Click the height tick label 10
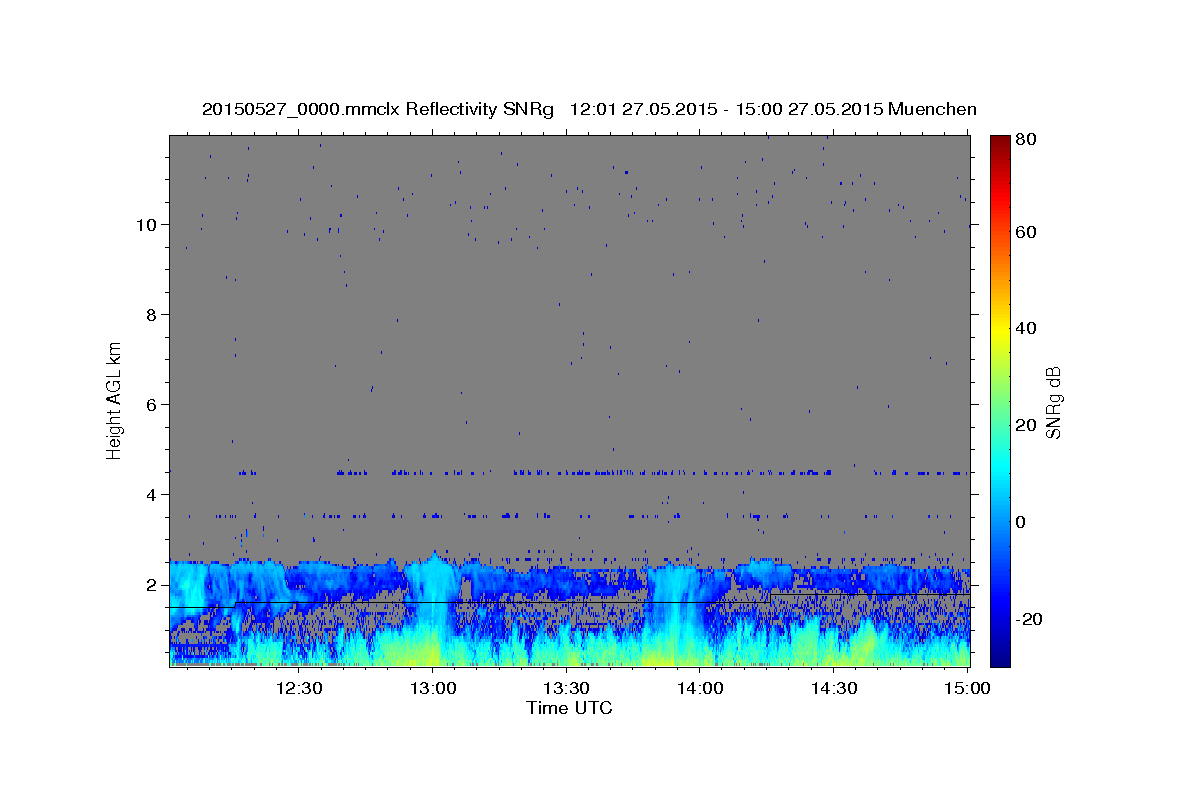 click(145, 225)
